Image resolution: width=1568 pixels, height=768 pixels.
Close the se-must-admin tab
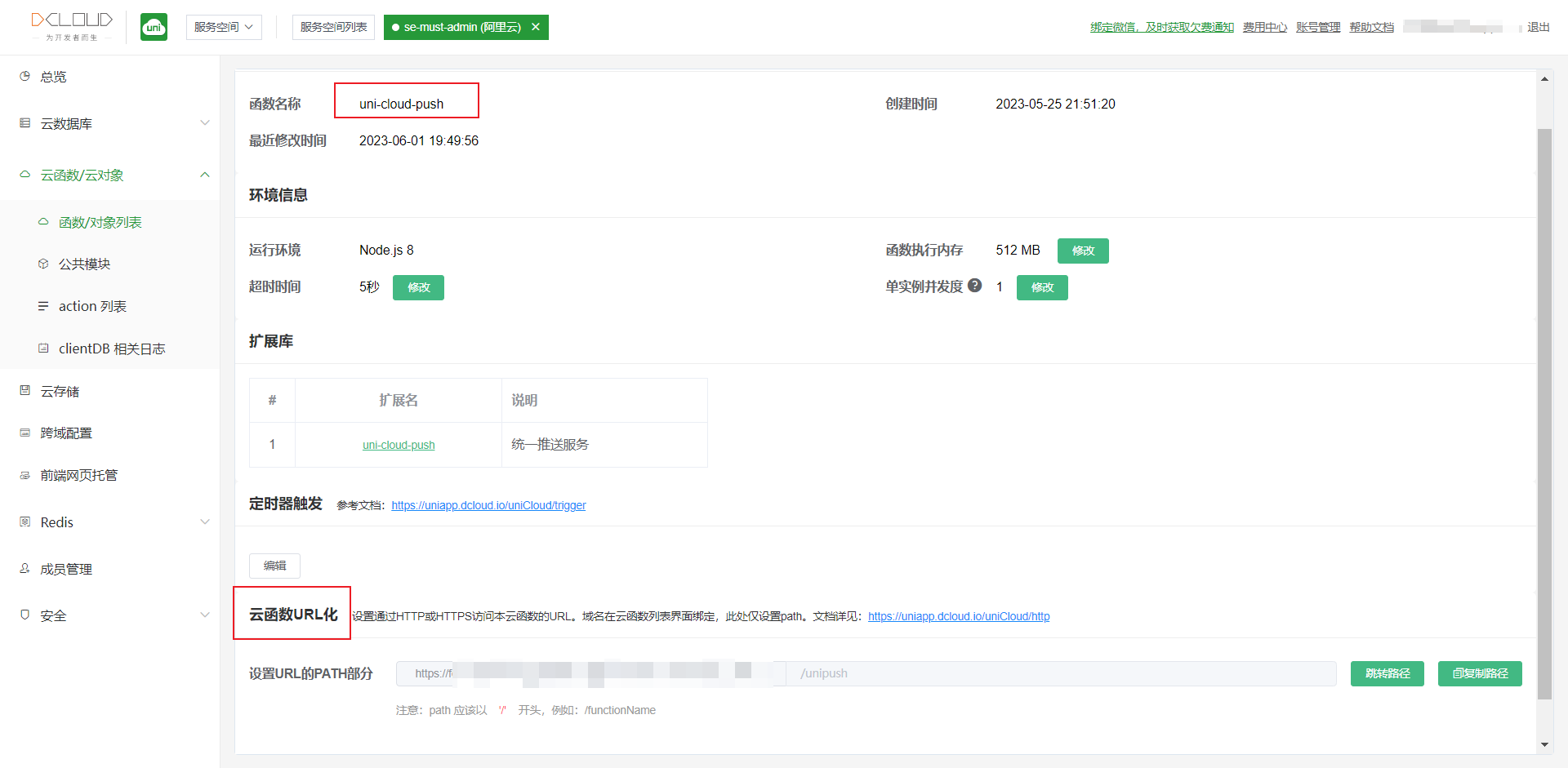pos(536,27)
